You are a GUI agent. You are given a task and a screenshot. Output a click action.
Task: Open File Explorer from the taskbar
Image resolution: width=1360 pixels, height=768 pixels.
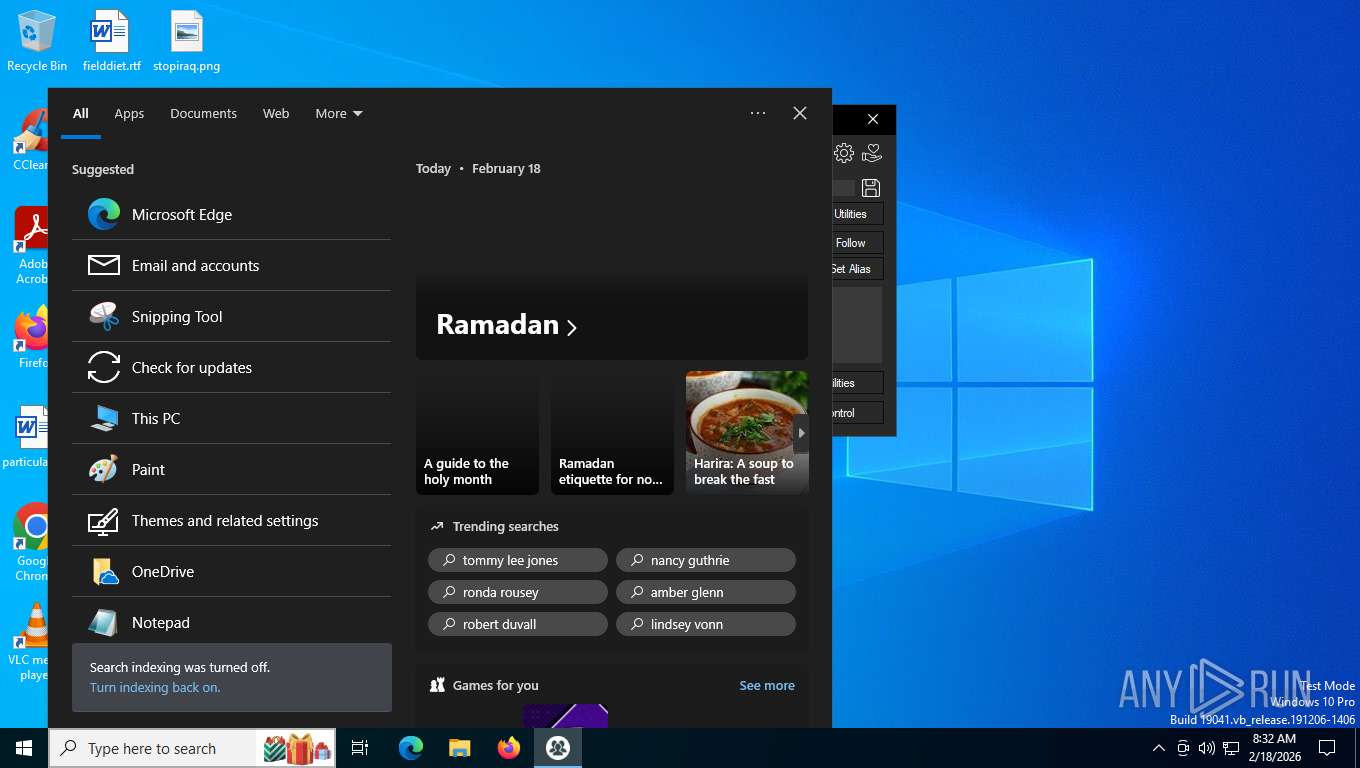(x=460, y=748)
